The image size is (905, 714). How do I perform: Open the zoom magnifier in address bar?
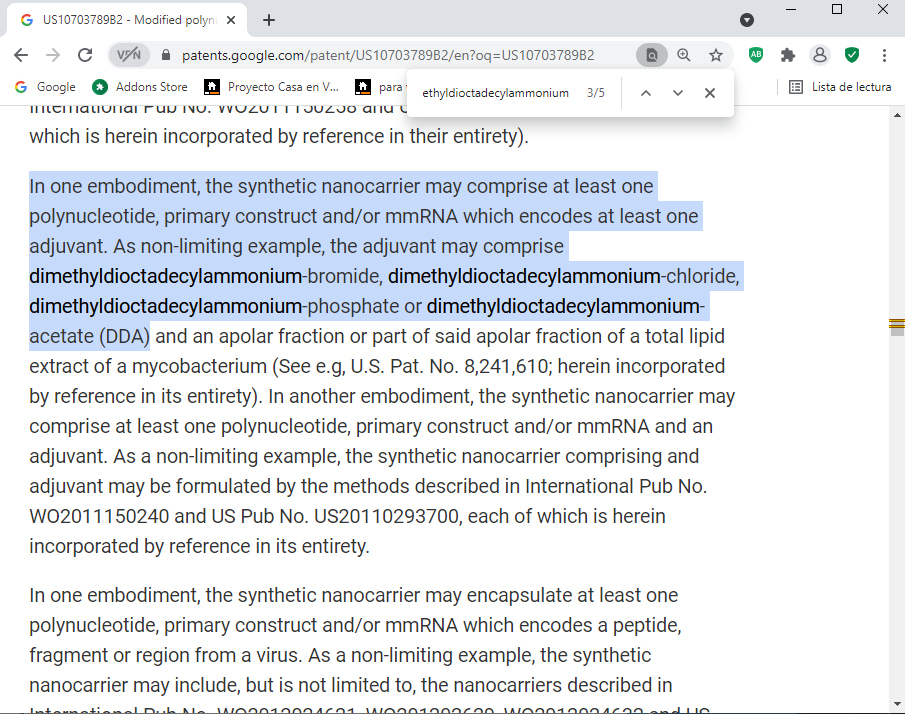pyautogui.click(x=684, y=55)
